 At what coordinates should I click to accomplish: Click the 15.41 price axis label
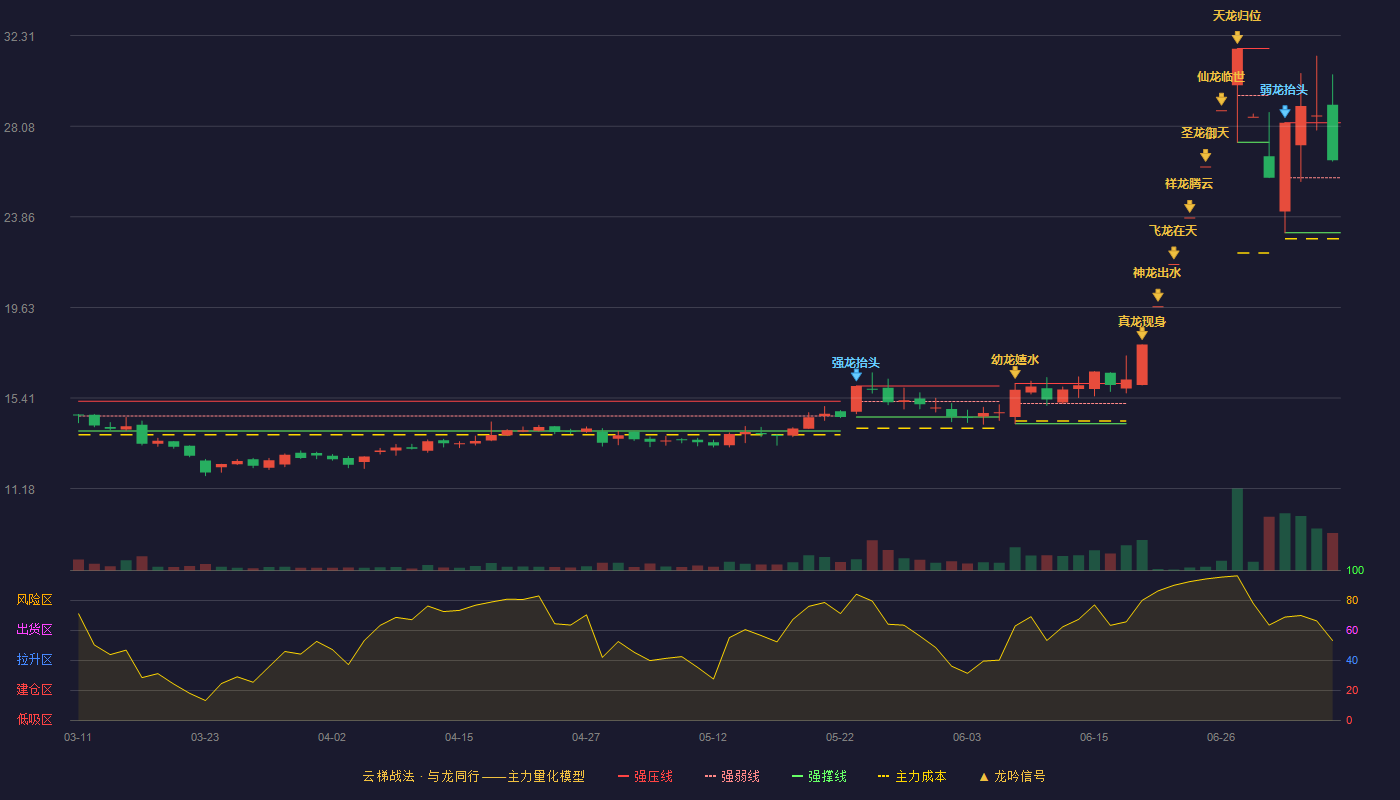pyautogui.click(x=20, y=398)
